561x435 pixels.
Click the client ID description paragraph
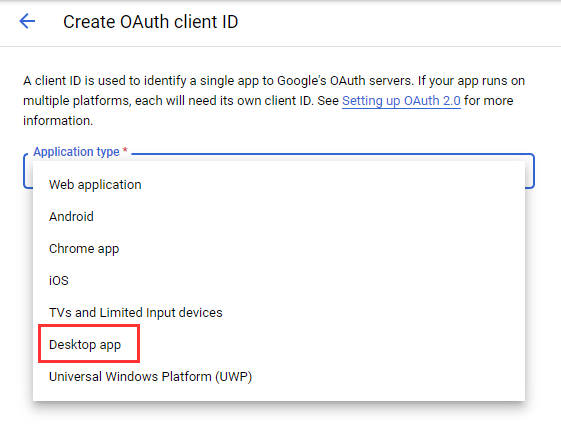[274, 101]
